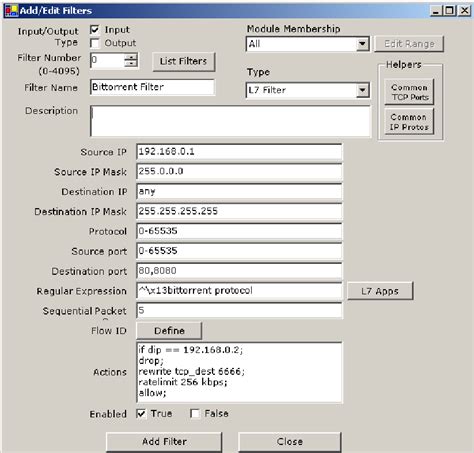Close the window via title bar X
The width and height of the screenshot is (474, 453).
pyautogui.click(x=464, y=11)
